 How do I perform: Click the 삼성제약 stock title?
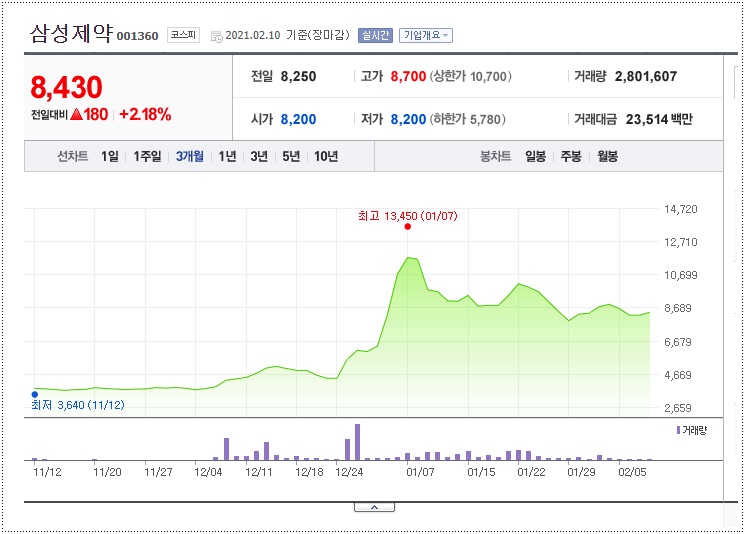71,33
